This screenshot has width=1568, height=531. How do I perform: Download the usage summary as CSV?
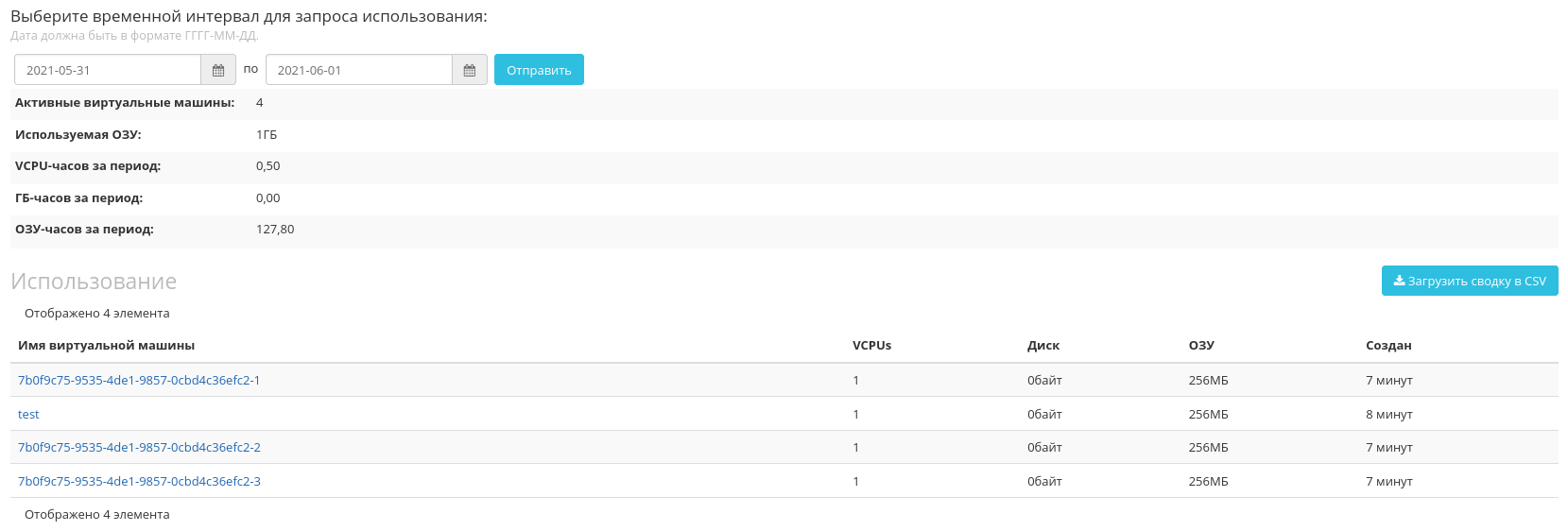pos(1469,281)
